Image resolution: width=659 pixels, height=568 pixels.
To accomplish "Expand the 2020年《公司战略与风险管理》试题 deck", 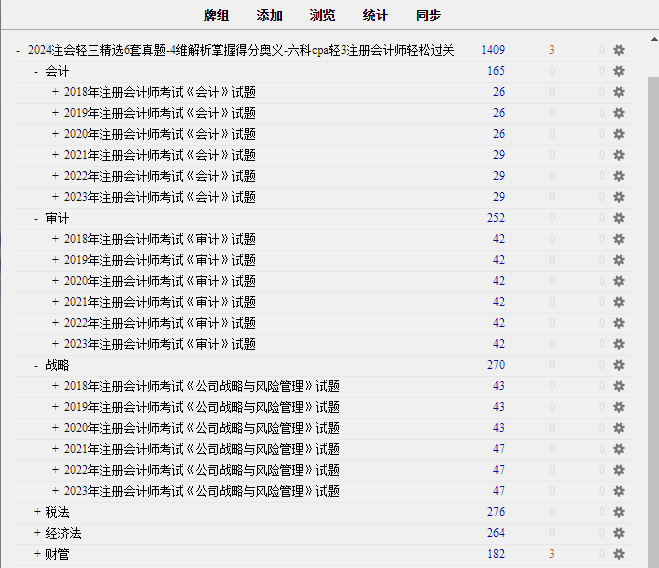I will (x=55, y=428).
